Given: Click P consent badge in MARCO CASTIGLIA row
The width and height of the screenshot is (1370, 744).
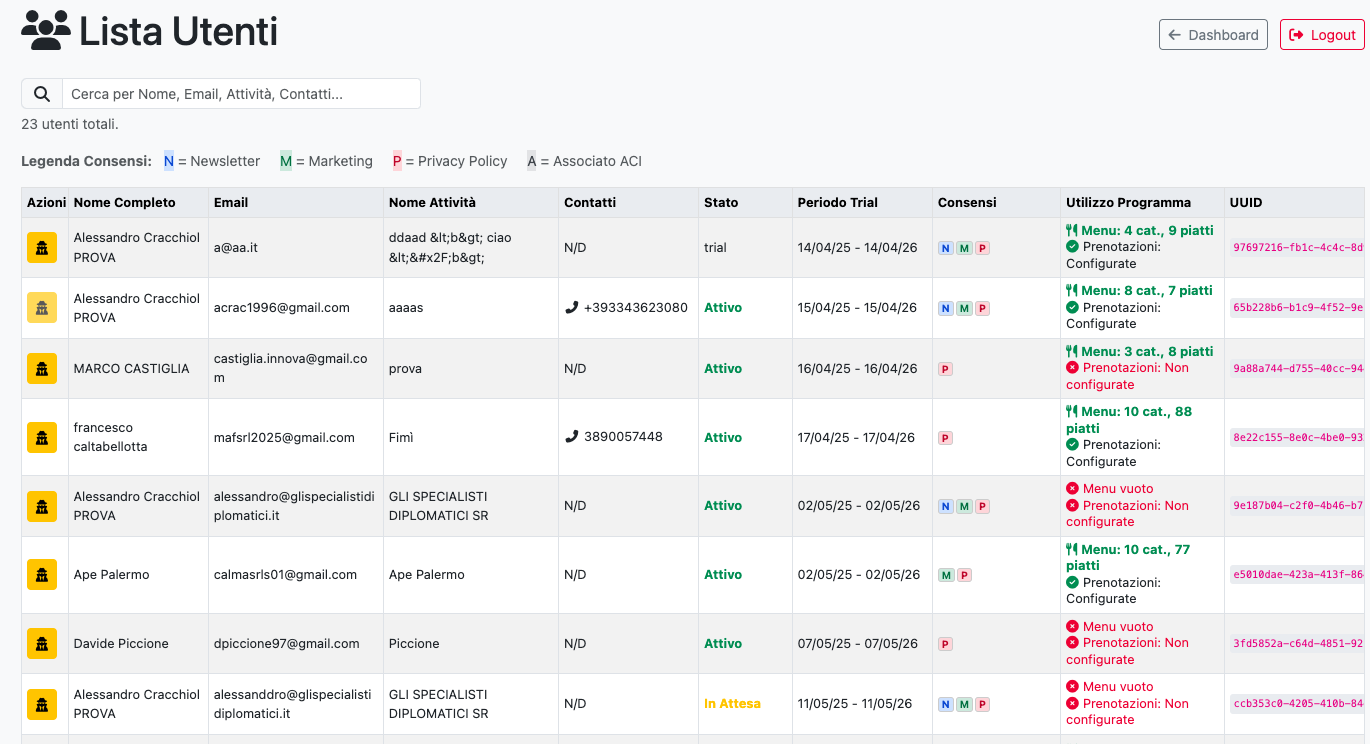Looking at the screenshot, I should click(945, 369).
